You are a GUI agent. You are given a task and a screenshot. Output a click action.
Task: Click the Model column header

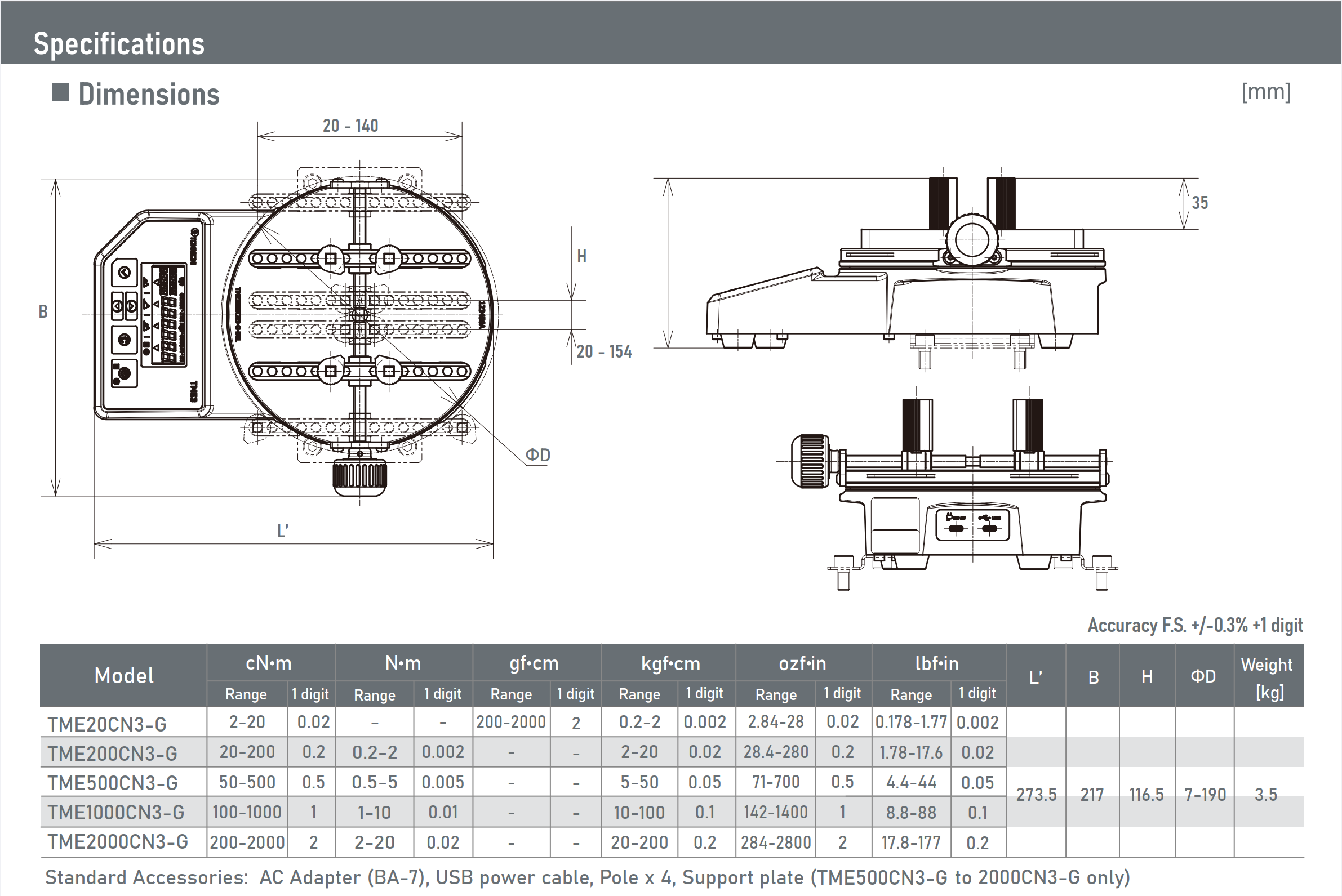click(123, 676)
